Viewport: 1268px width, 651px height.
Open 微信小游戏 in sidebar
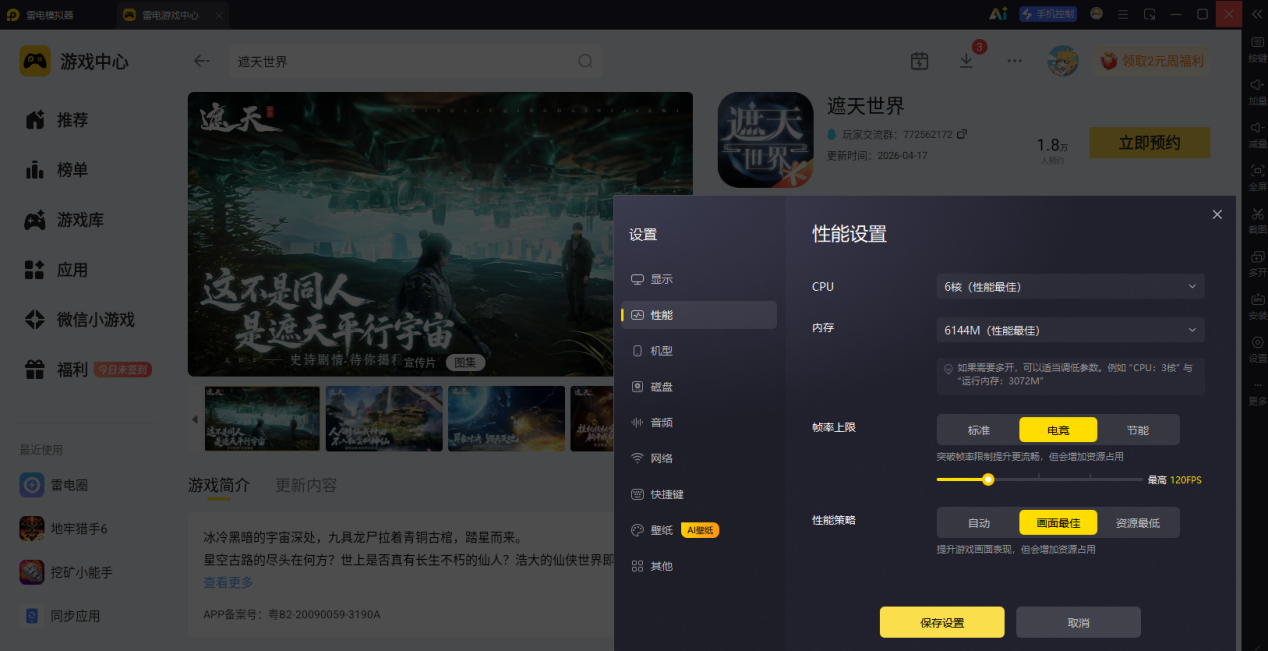tap(80, 320)
